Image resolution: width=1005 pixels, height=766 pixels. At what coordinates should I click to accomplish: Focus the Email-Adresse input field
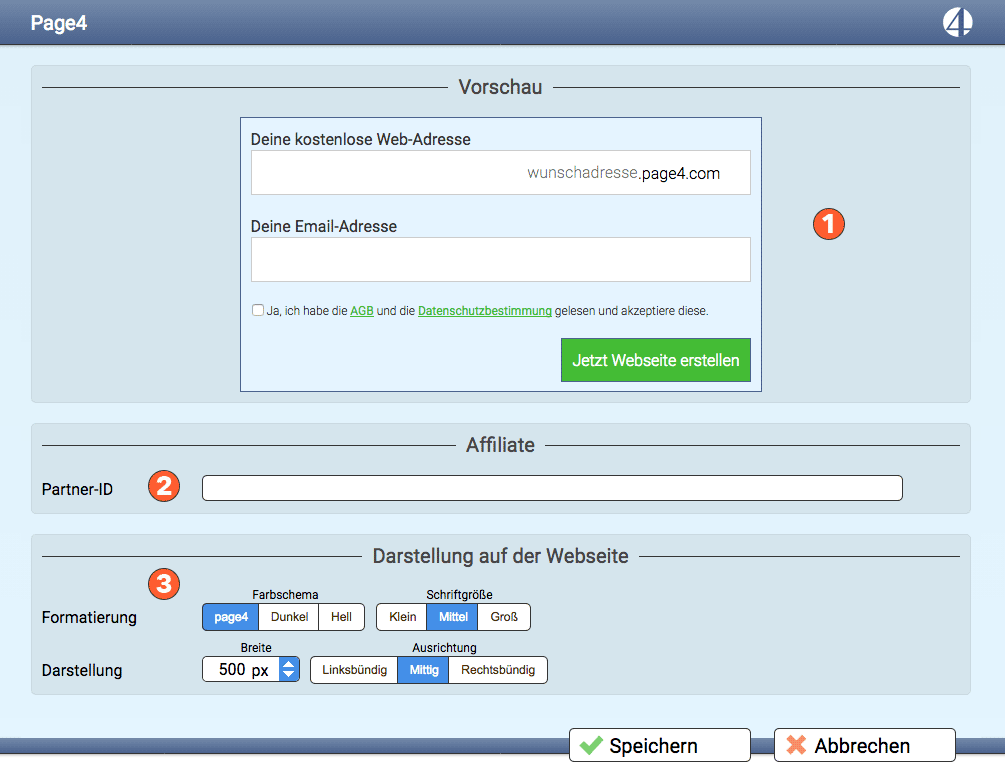point(501,260)
